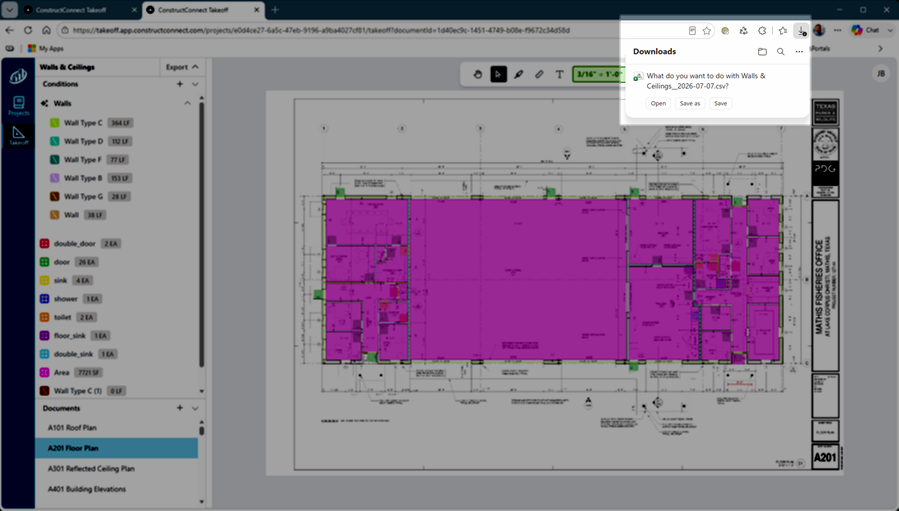Click the Wall Type D color swatch
This screenshot has height=511, width=899.
pyautogui.click(x=54, y=141)
